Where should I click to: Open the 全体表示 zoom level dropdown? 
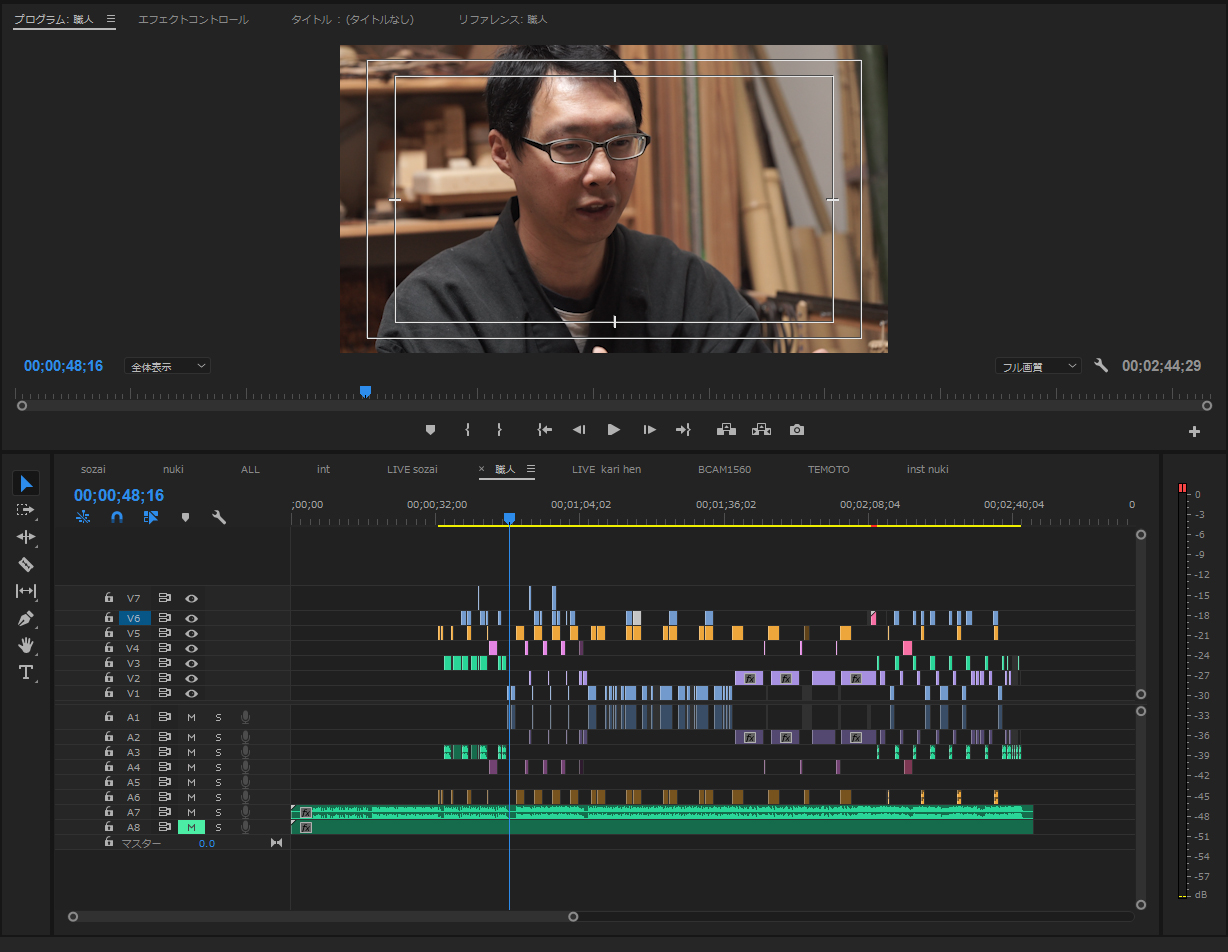pyautogui.click(x=167, y=367)
